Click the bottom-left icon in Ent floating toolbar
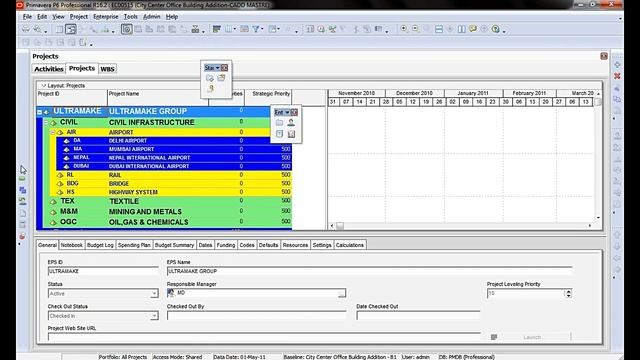Viewport: 640px width, 360px height. click(279, 134)
